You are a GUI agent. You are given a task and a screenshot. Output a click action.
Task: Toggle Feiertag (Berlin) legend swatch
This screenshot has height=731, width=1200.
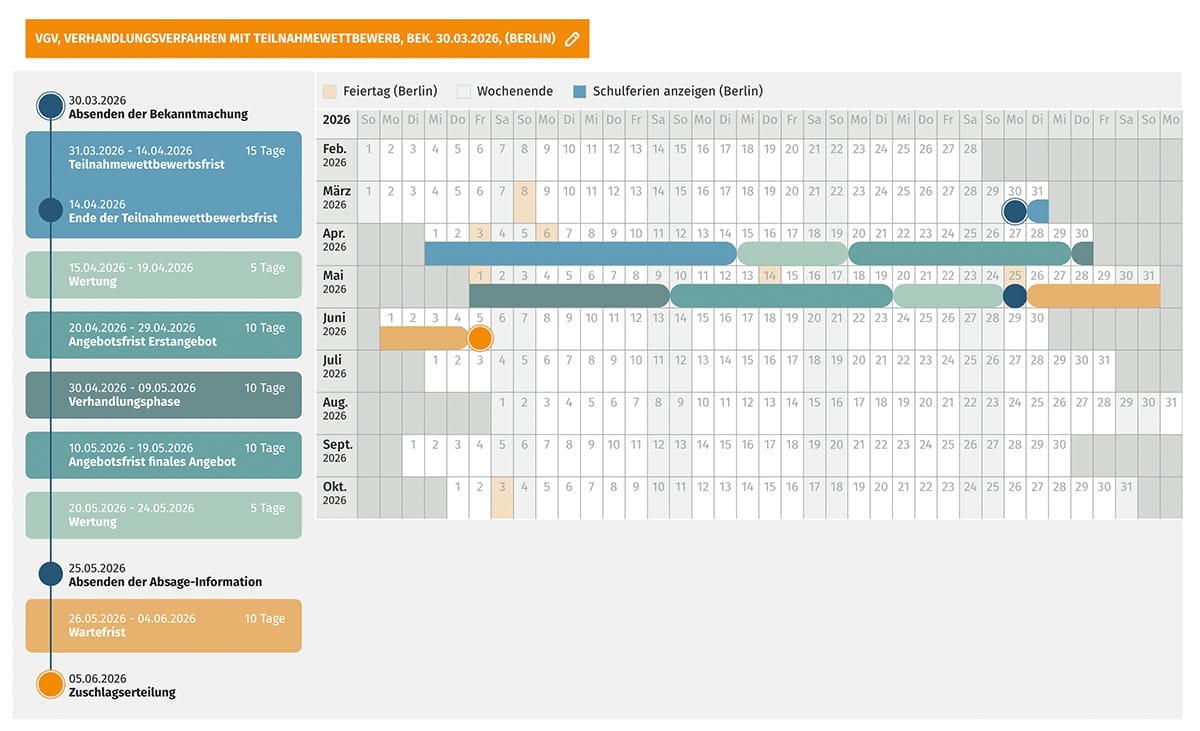pos(331,91)
